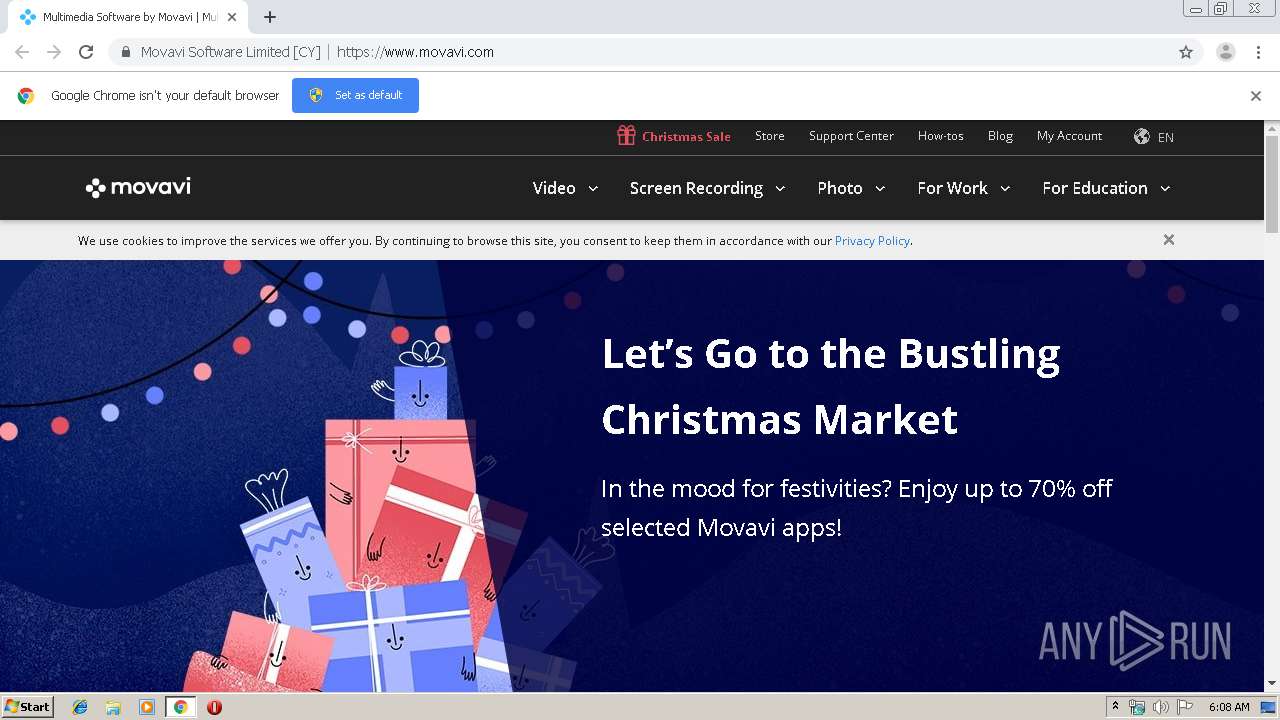Screen dimensions: 1280x720
Task: Click the Chrome logo in notification bar
Action: click(26, 96)
